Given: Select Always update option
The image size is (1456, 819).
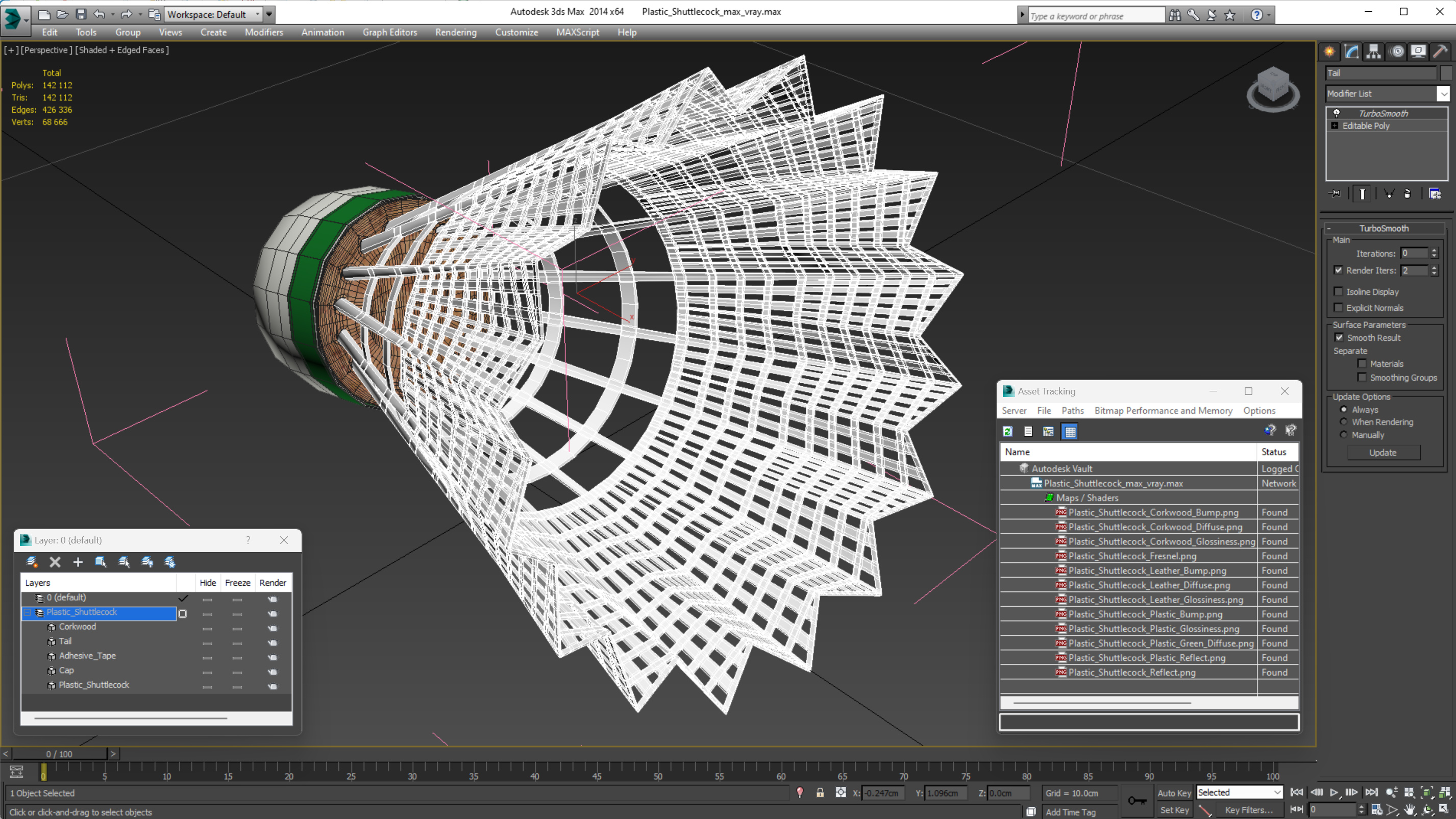Looking at the screenshot, I should pyautogui.click(x=1344, y=409).
